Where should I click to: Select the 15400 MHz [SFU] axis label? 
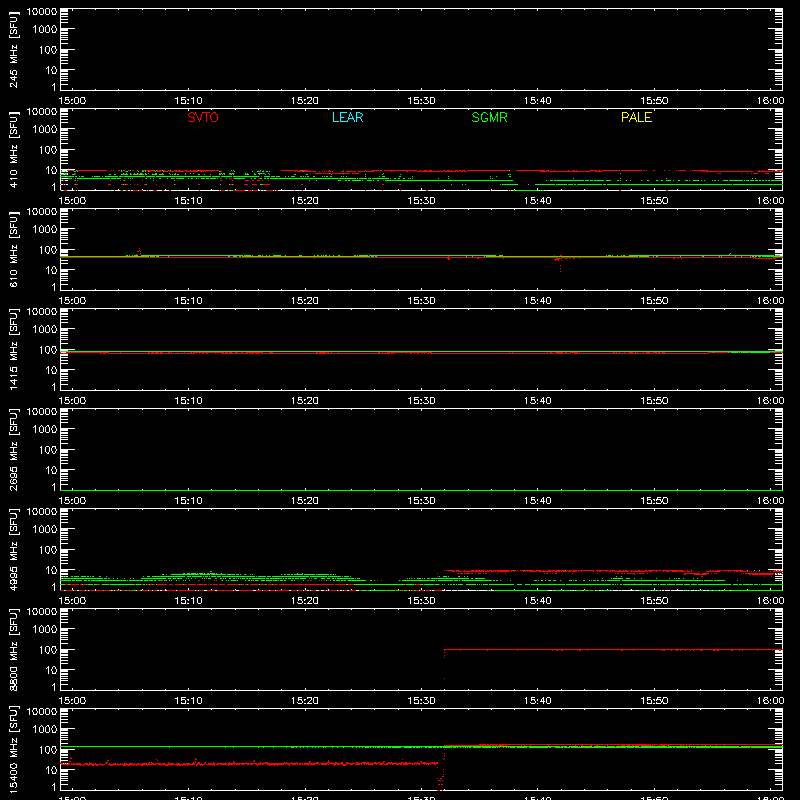coord(13,750)
